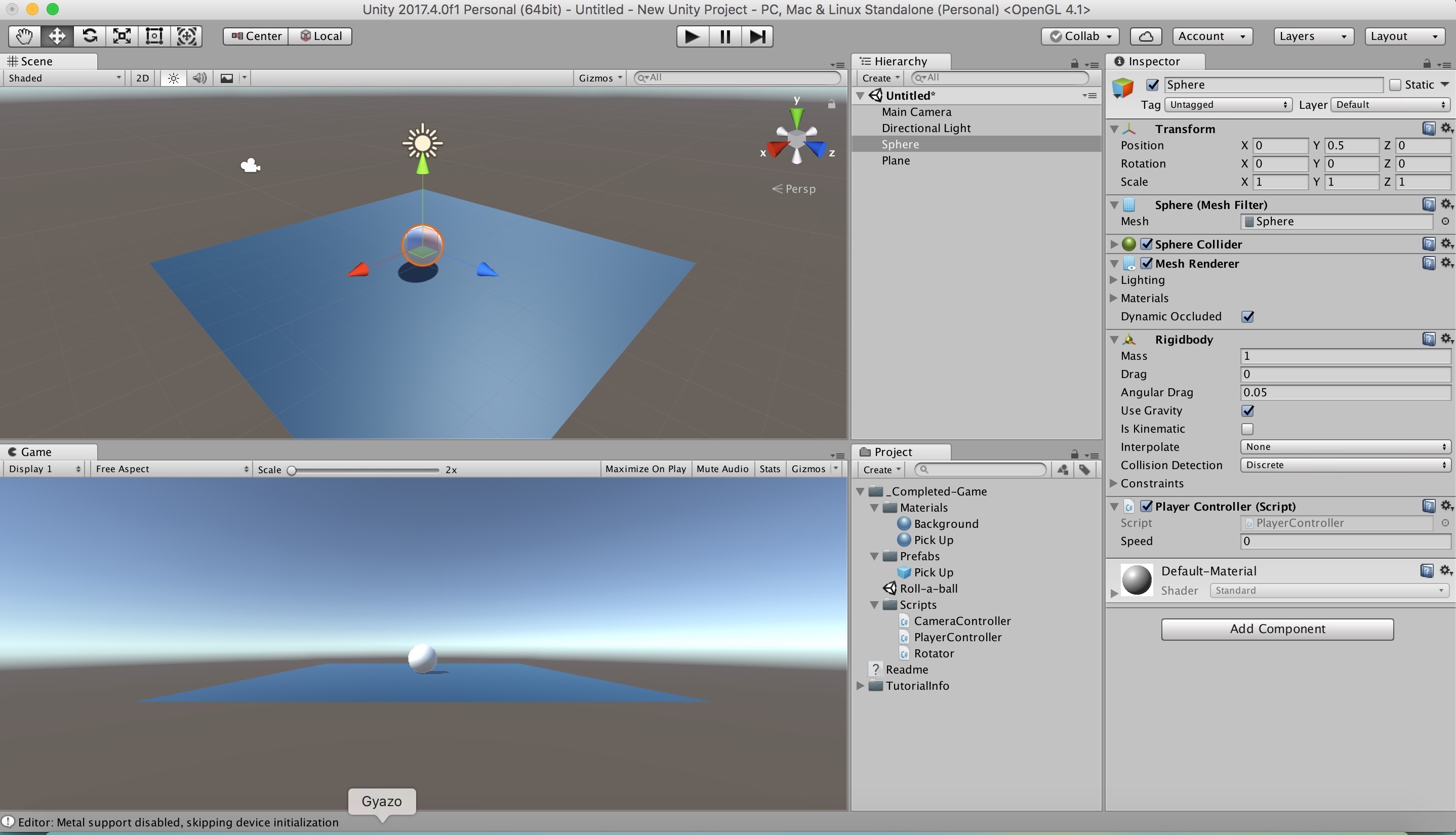Select the Rotate tool
This screenshot has height=835, width=1456.
coord(90,36)
